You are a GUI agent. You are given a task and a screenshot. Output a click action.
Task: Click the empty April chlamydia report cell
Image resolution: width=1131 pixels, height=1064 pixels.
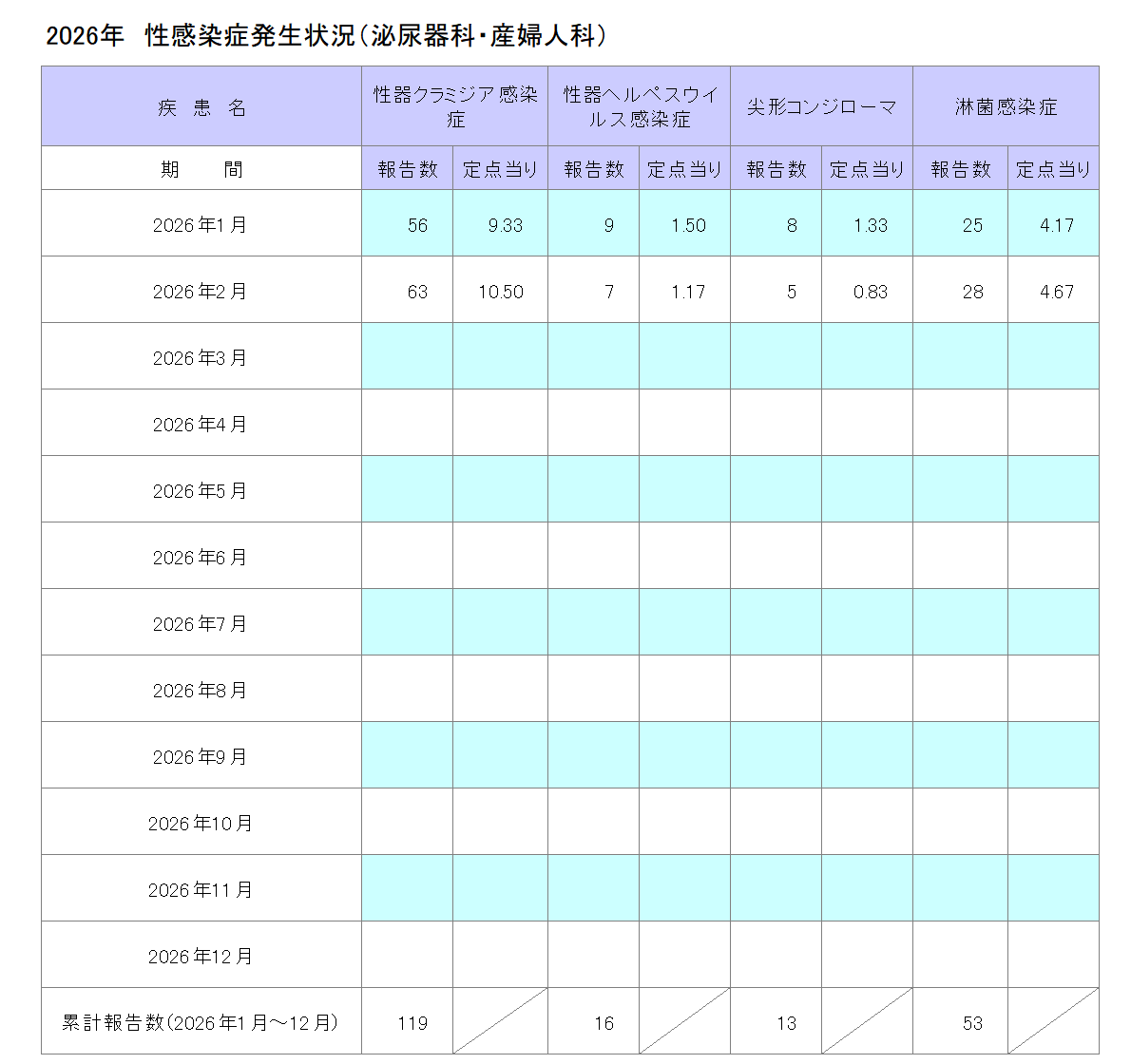407,423
